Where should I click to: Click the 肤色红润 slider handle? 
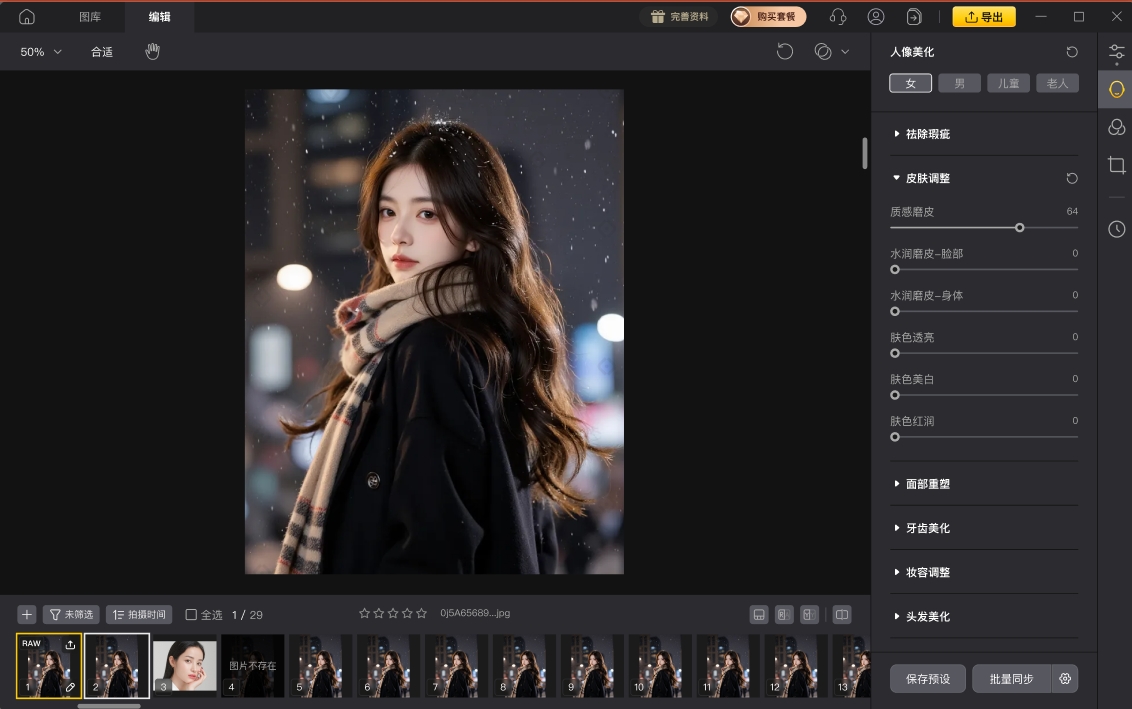(895, 437)
